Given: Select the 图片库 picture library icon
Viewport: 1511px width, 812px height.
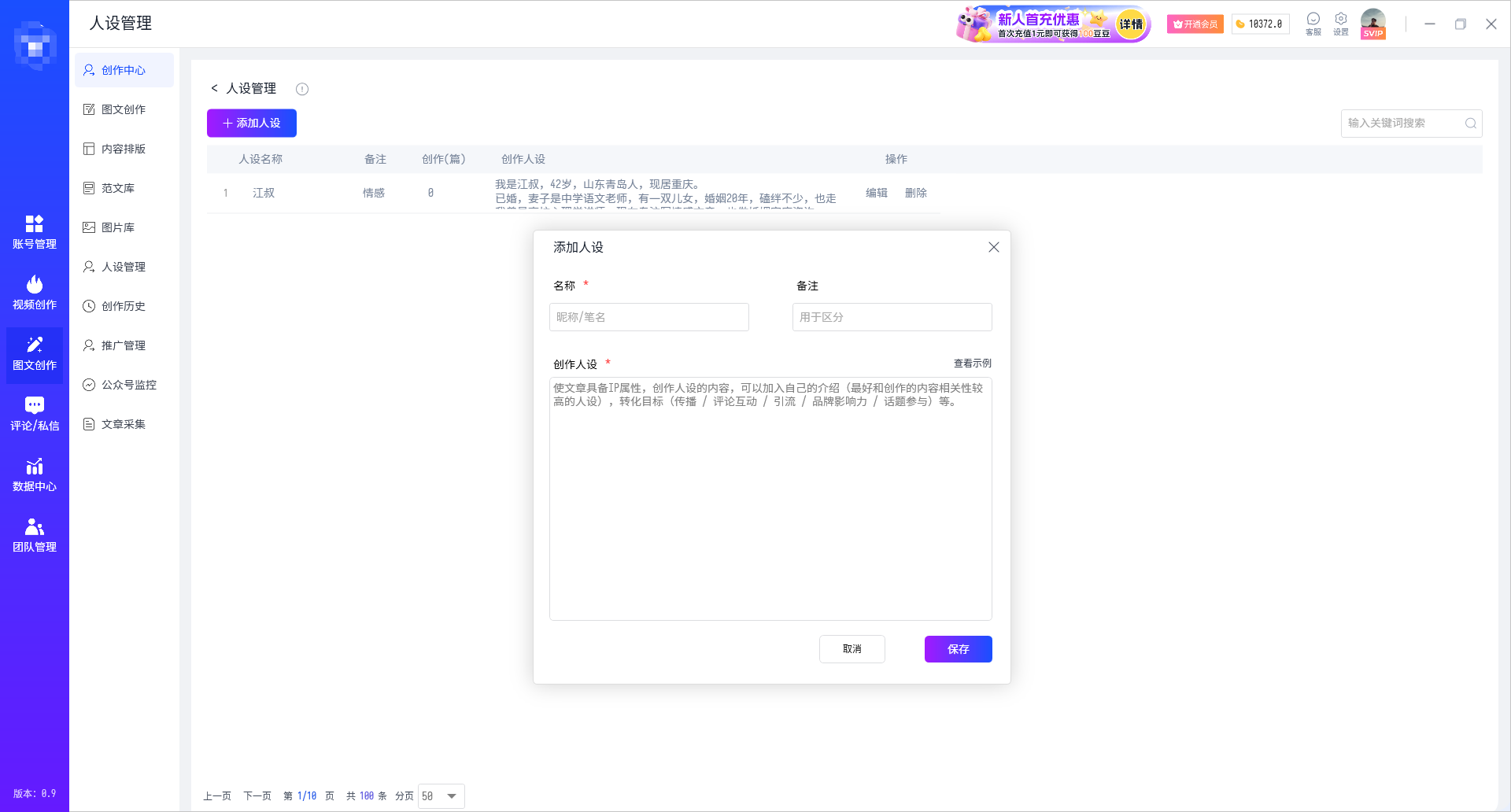Looking at the screenshot, I should point(89,227).
